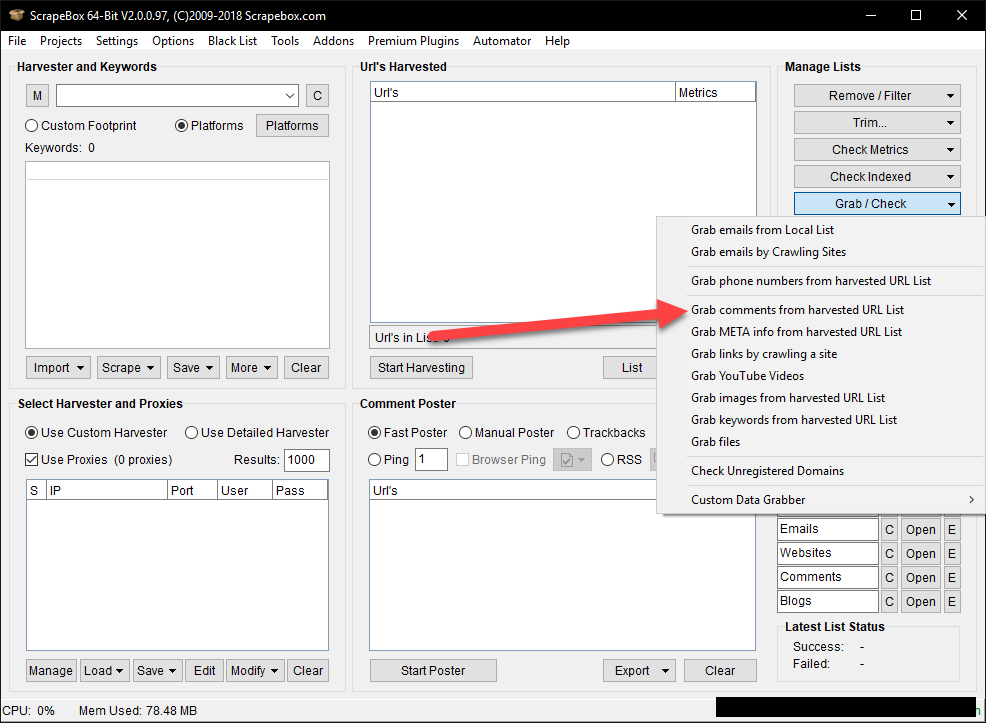Click the M button beside keyword dropdown
The image size is (986, 723).
(x=37, y=96)
